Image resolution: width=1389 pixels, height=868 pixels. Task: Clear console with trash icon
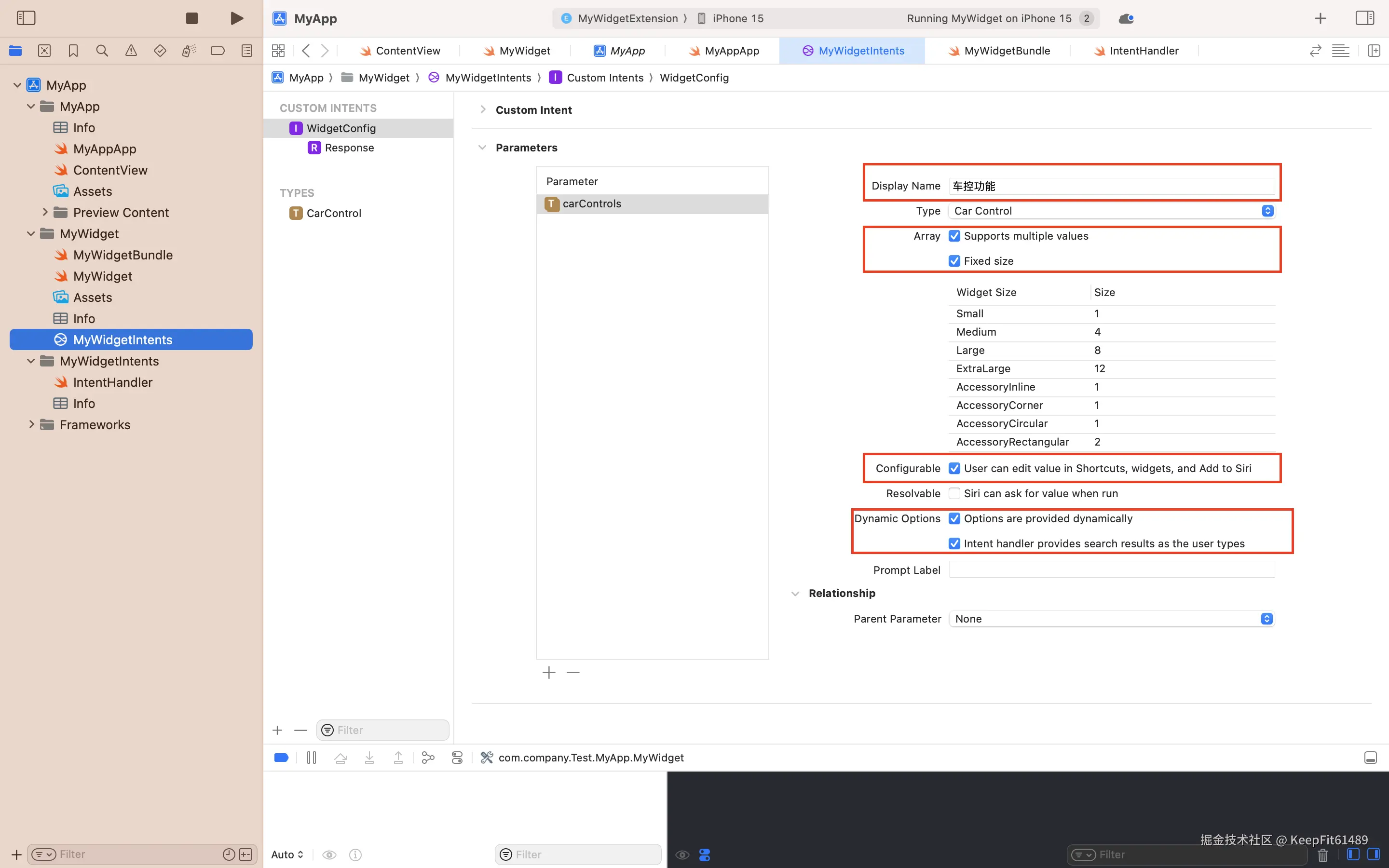(1322, 855)
